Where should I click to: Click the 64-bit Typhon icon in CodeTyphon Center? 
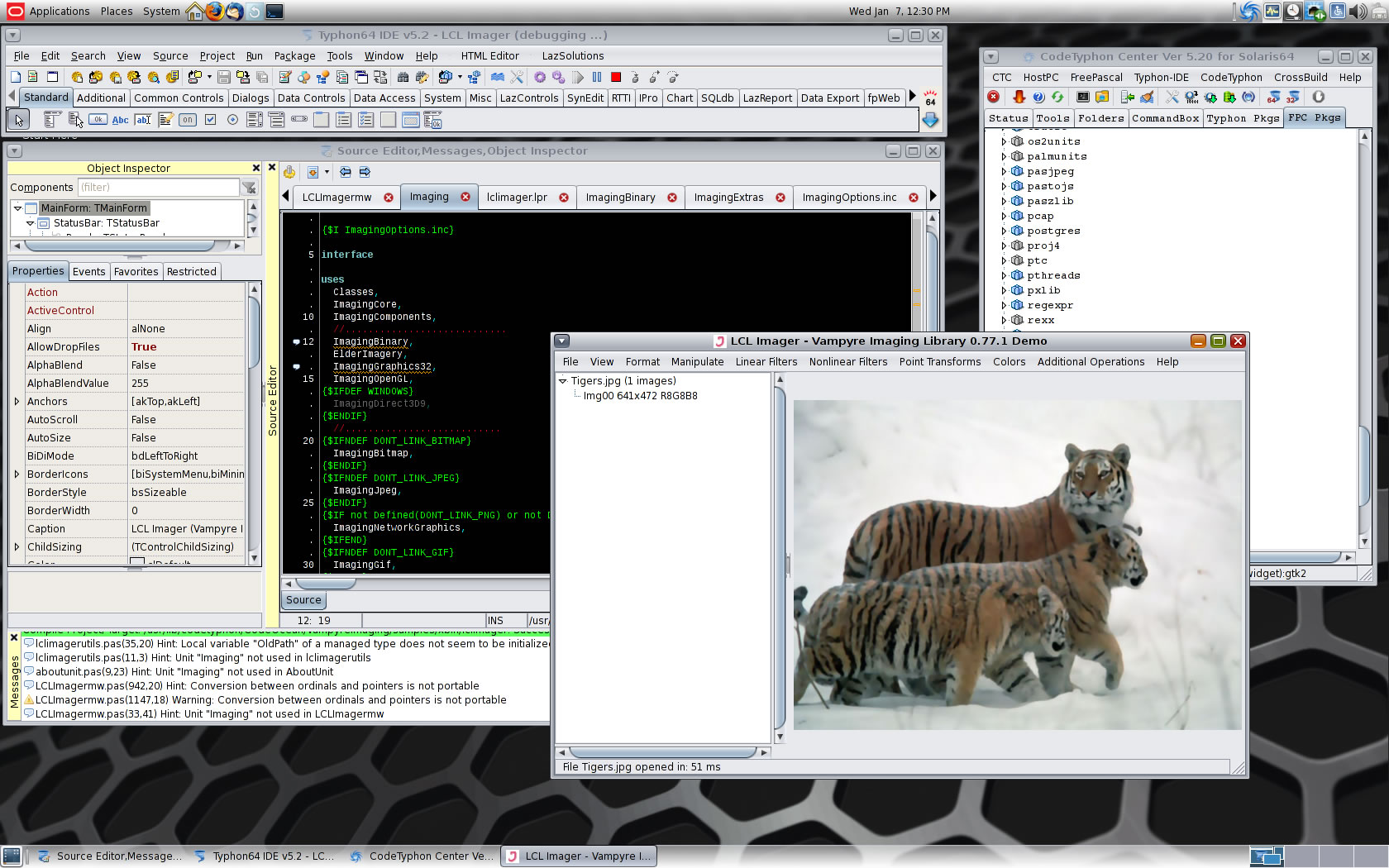pos(1274,97)
